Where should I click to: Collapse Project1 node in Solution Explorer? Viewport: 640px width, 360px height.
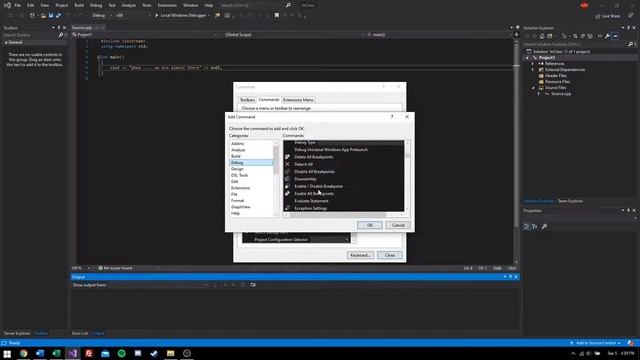click(x=528, y=58)
